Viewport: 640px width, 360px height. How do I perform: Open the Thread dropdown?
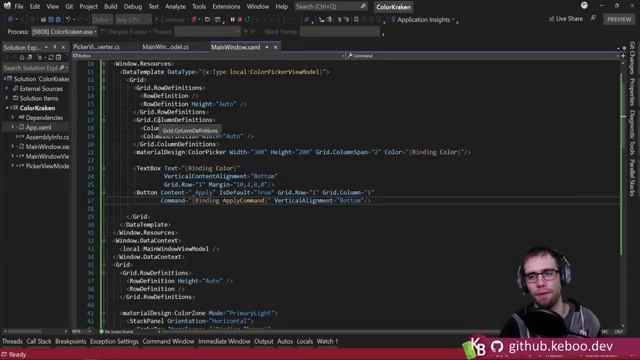[x=207, y=32]
